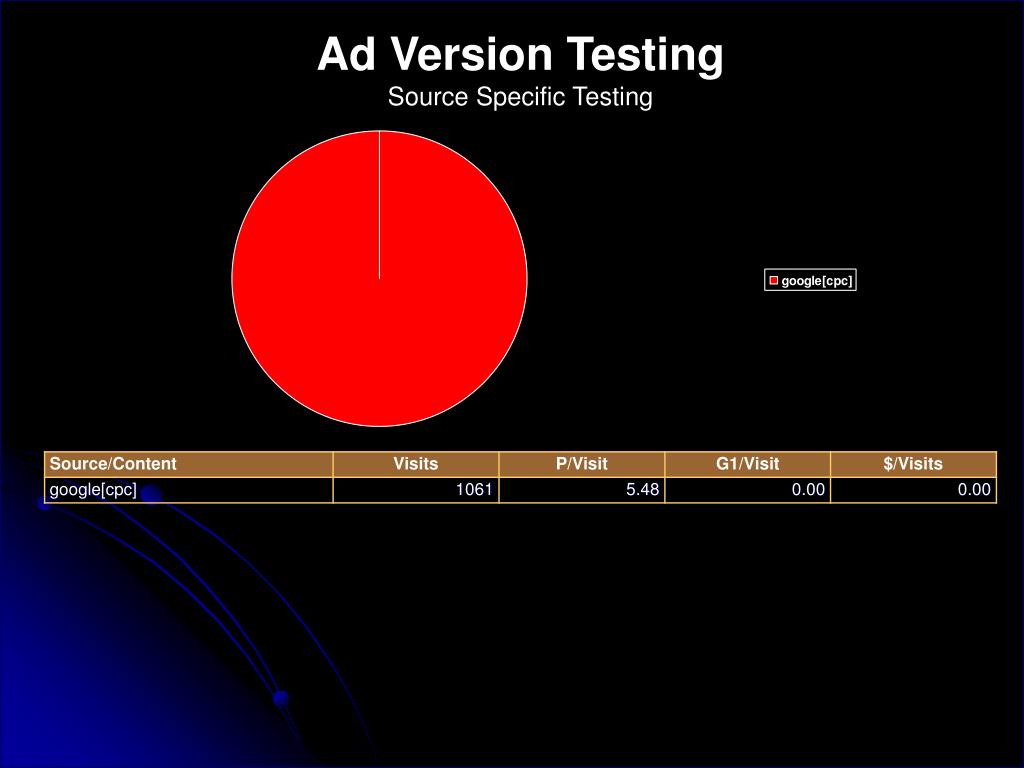Select the 'Source Specific Testing' subtitle
Viewport: 1024px width, 768px height.
coord(520,97)
